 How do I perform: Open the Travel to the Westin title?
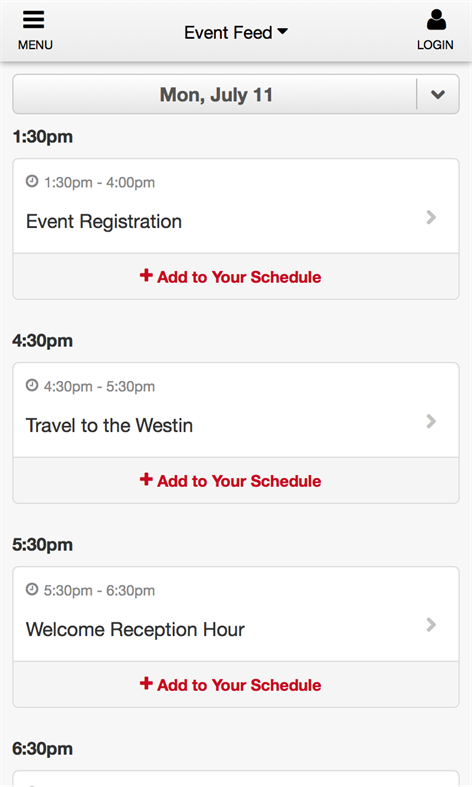point(109,426)
